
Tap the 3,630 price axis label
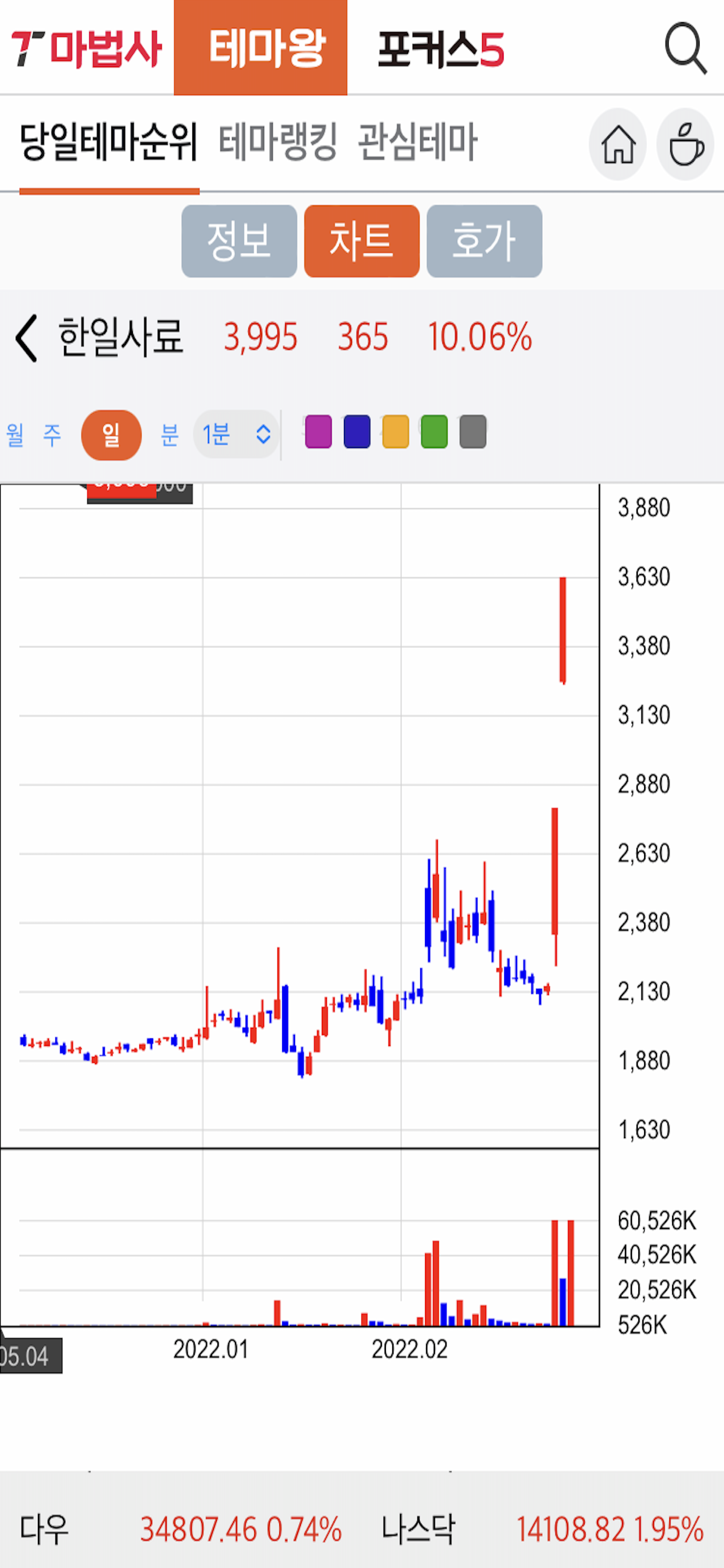[x=644, y=577]
